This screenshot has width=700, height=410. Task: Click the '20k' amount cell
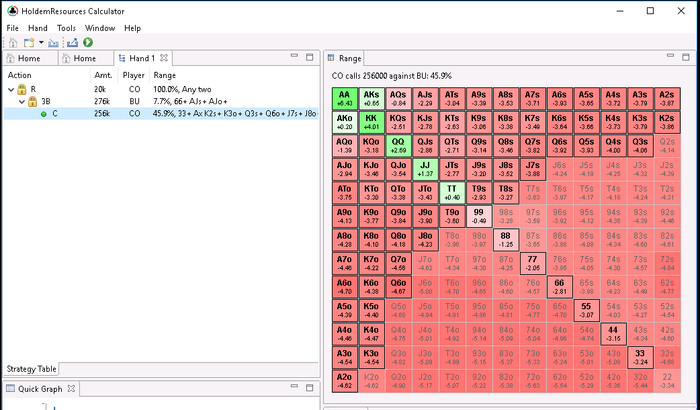click(100, 89)
